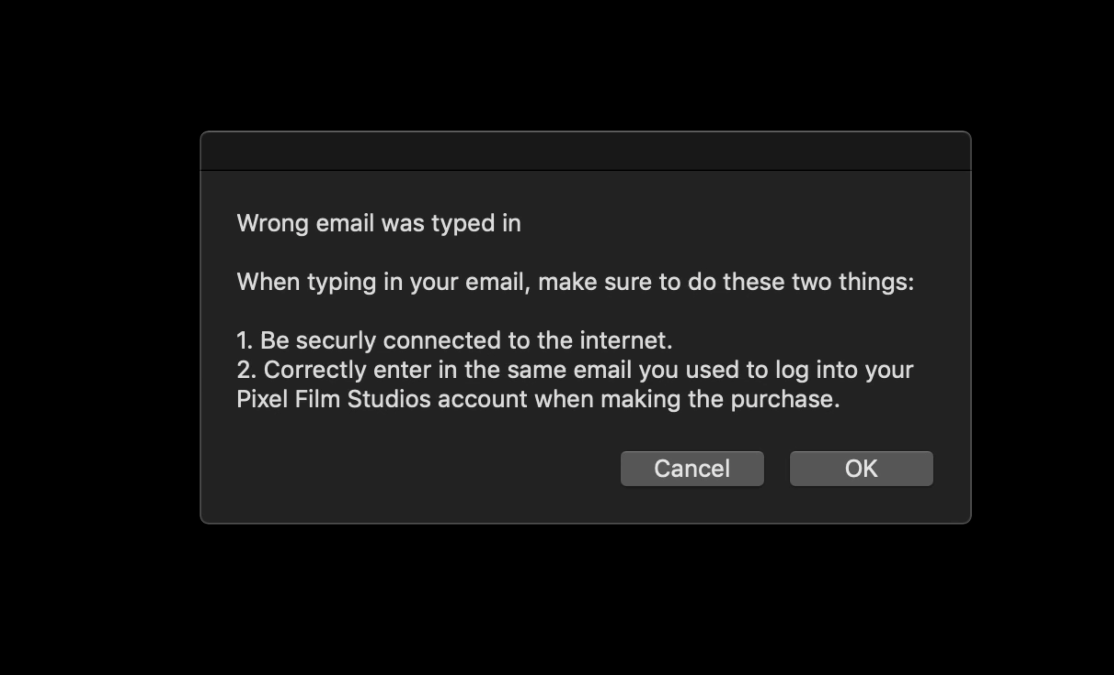
Task: Click the "When typing in your email" line
Action: click(575, 282)
